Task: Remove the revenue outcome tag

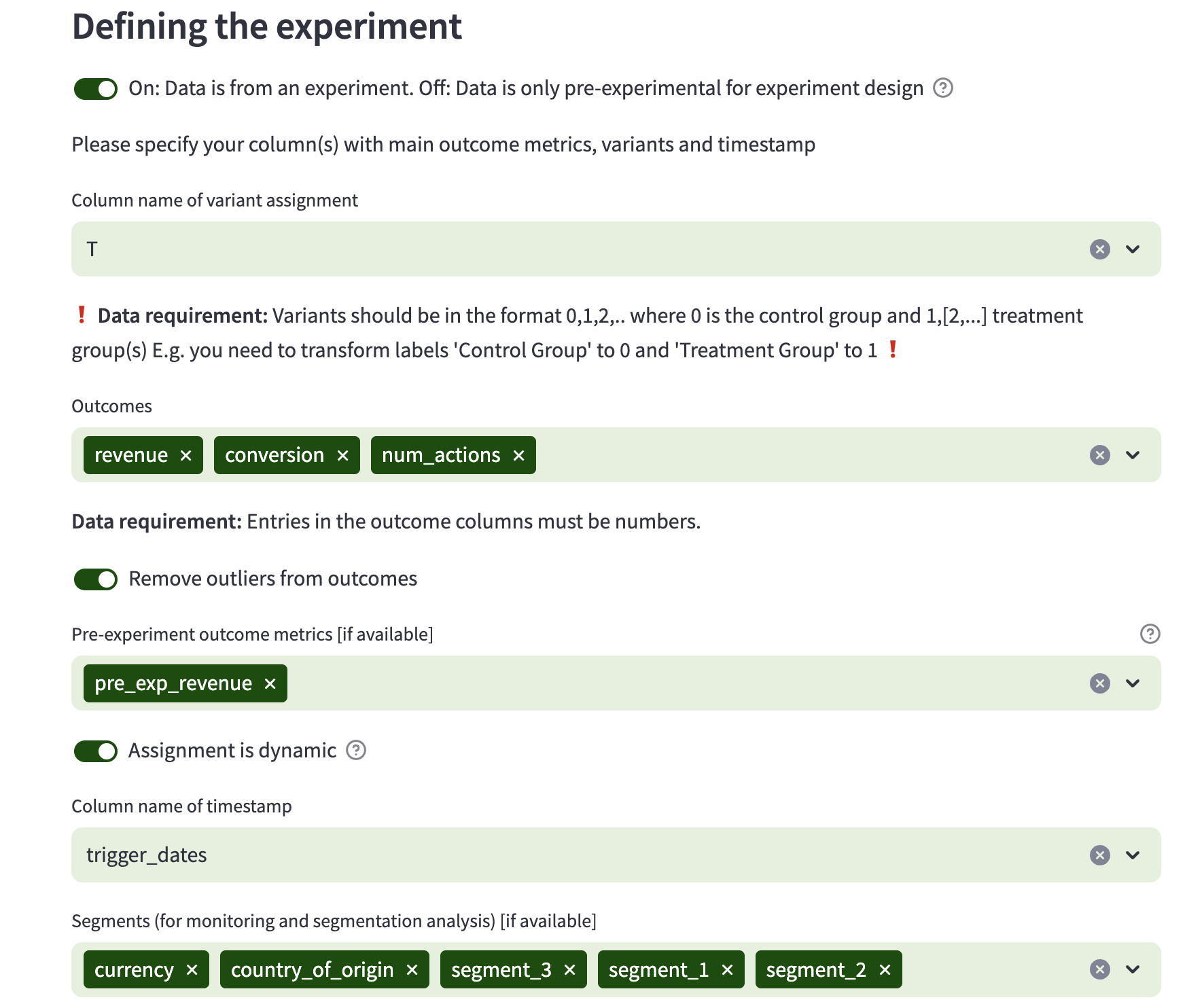Action: click(187, 455)
